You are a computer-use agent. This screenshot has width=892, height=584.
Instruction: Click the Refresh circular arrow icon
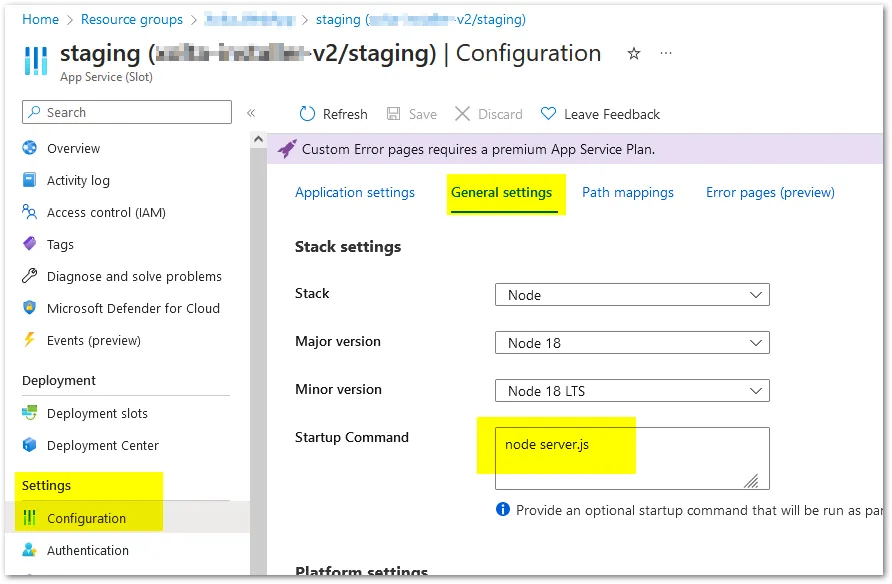[x=307, y=114]
